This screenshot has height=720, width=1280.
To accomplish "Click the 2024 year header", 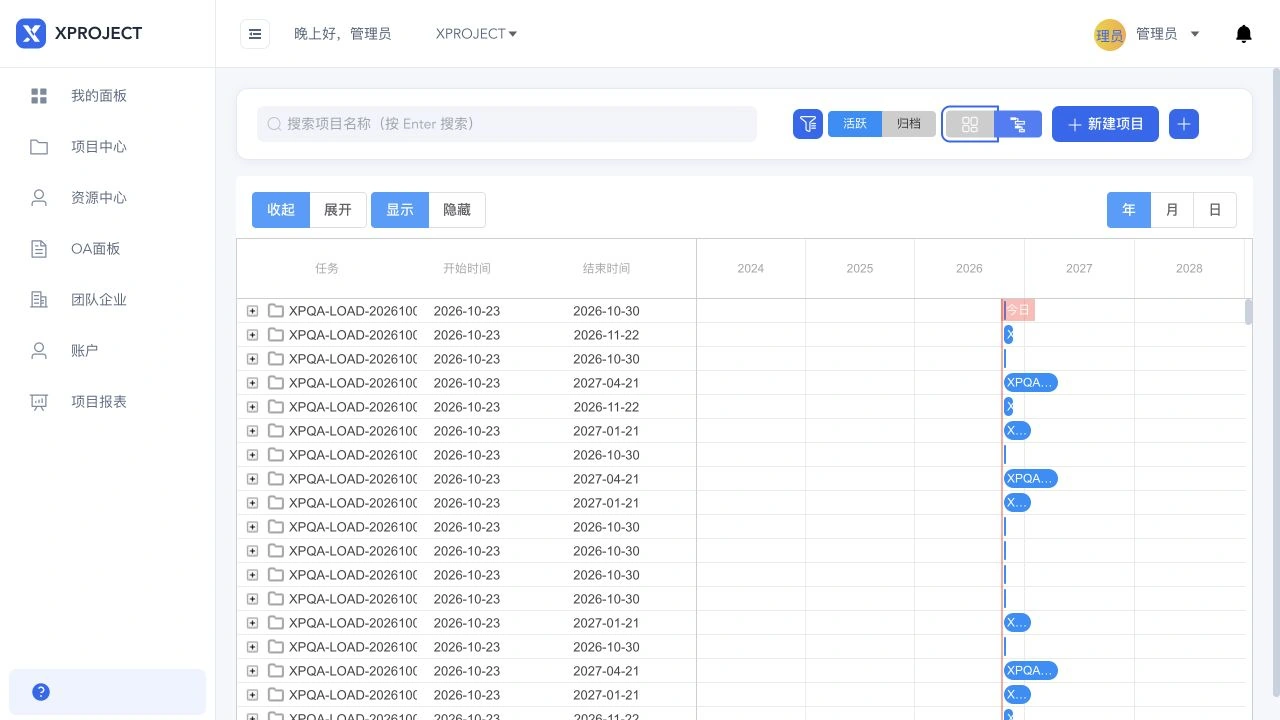I will click(751, 268).
